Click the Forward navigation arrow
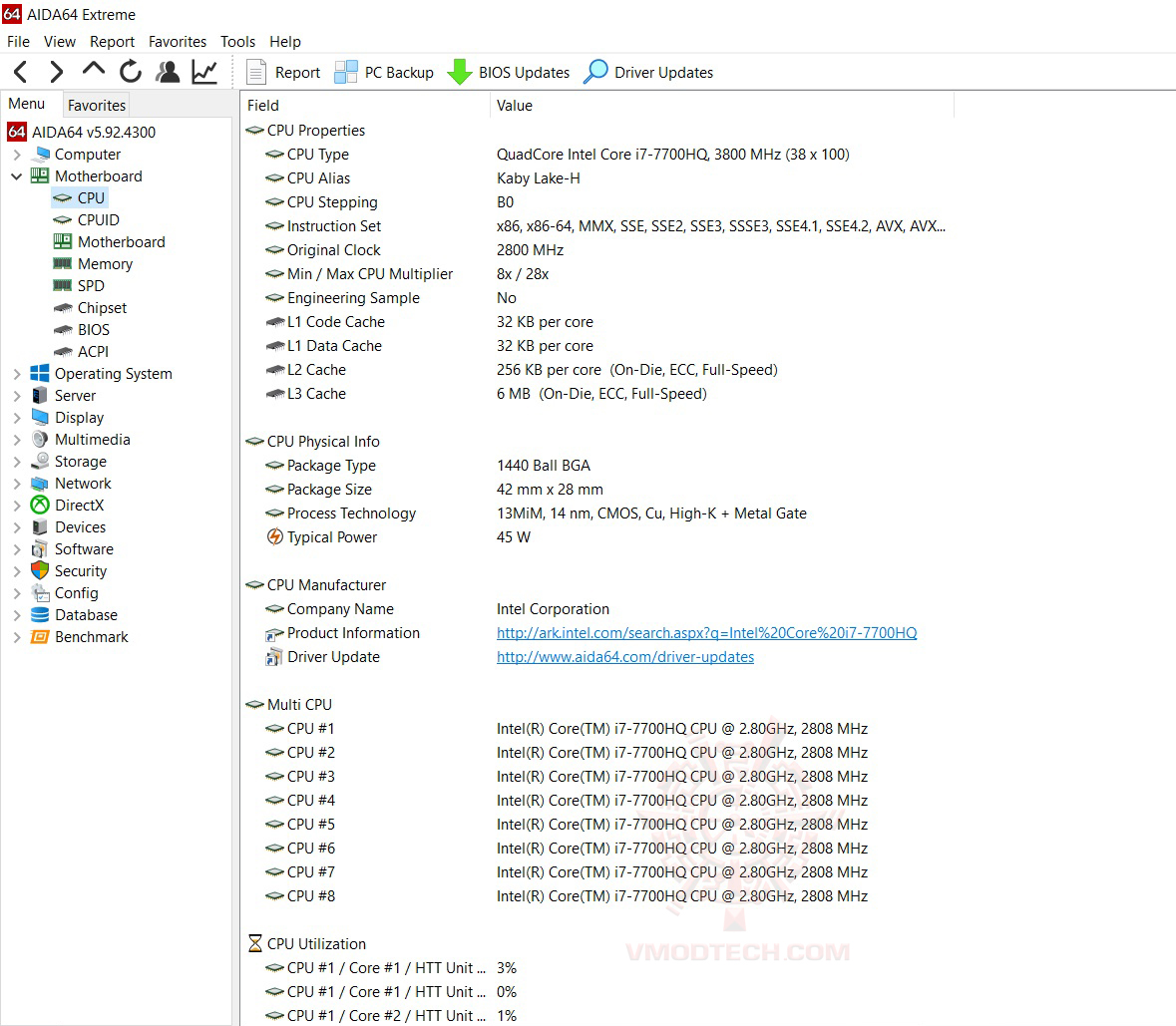 click(56, 72)
